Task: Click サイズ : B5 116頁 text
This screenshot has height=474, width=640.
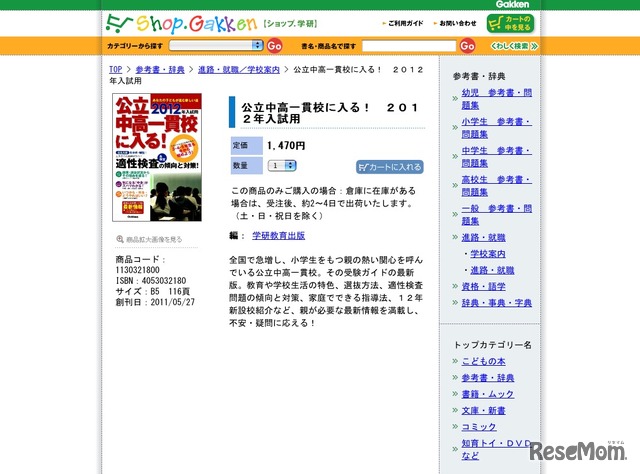Action: pyautogui.click(x=153, y=292)
